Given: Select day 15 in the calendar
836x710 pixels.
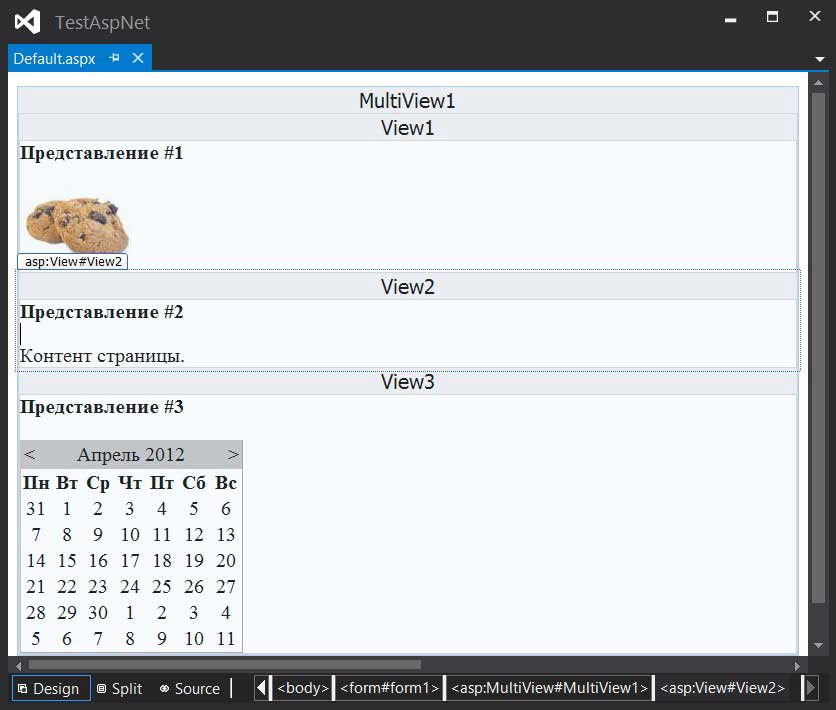Looking at the screenshot, I should tap(67, 561).
